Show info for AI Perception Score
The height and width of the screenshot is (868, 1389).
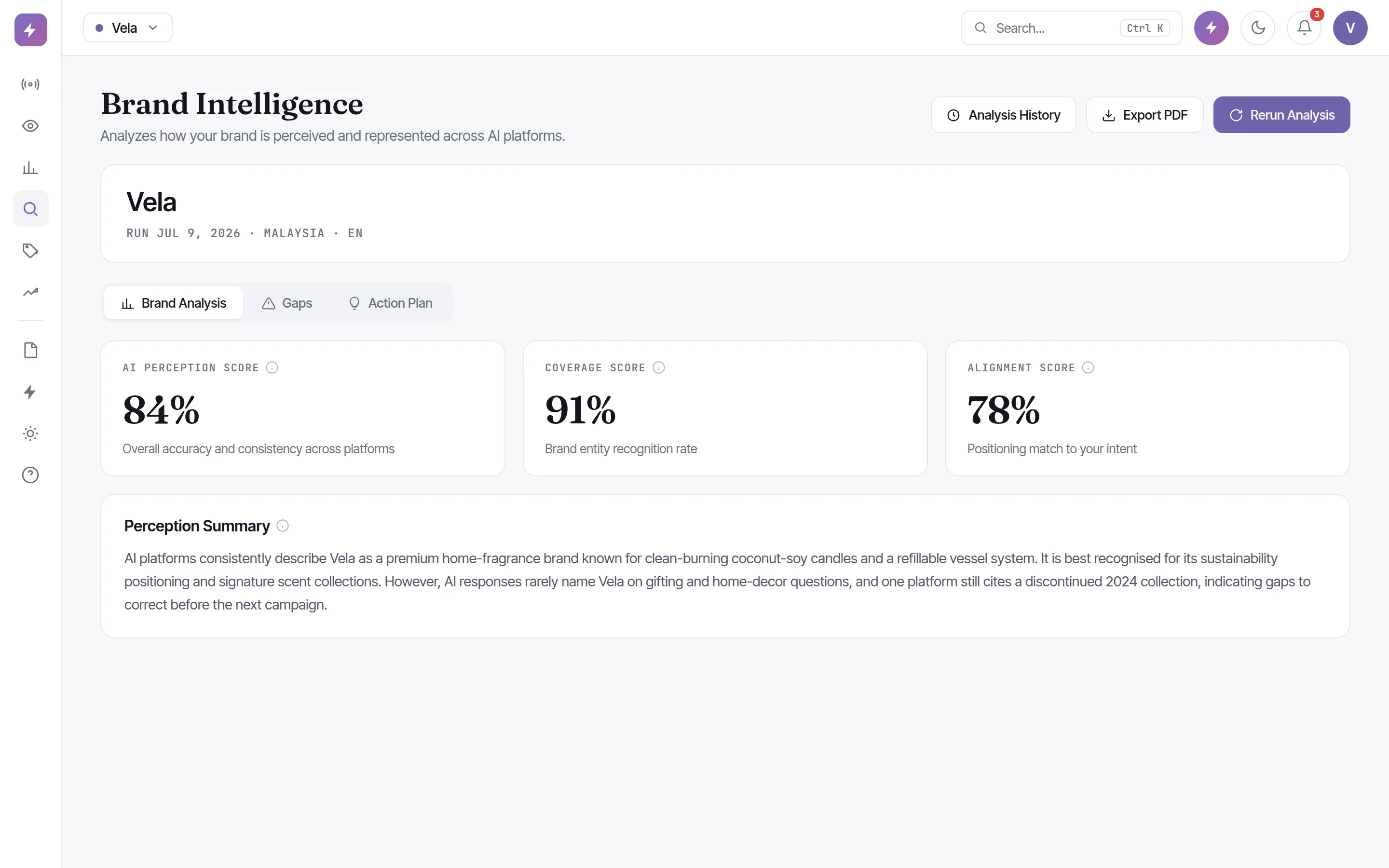[272, 367]
